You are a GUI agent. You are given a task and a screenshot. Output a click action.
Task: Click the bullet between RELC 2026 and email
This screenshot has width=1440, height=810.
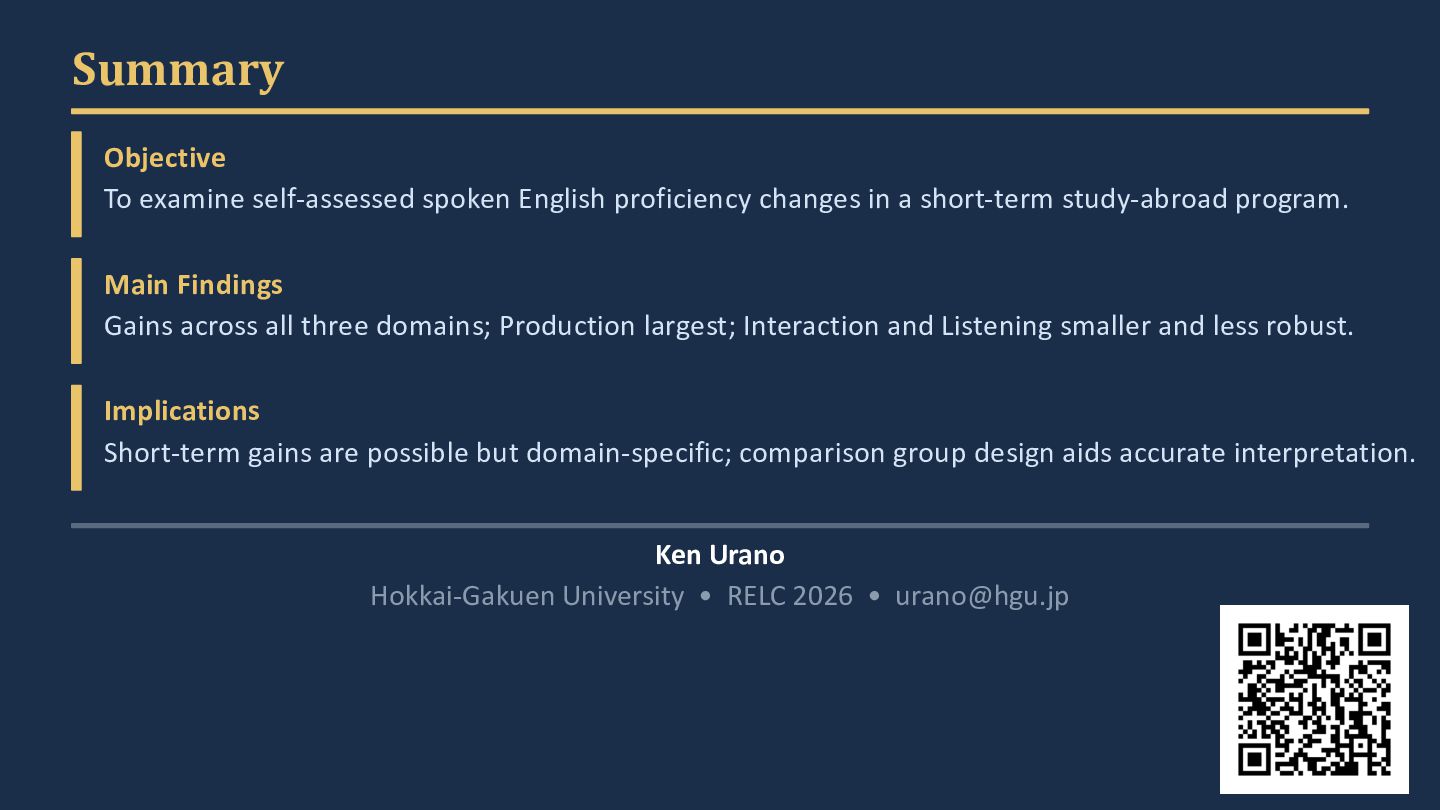tap(875, 597)
